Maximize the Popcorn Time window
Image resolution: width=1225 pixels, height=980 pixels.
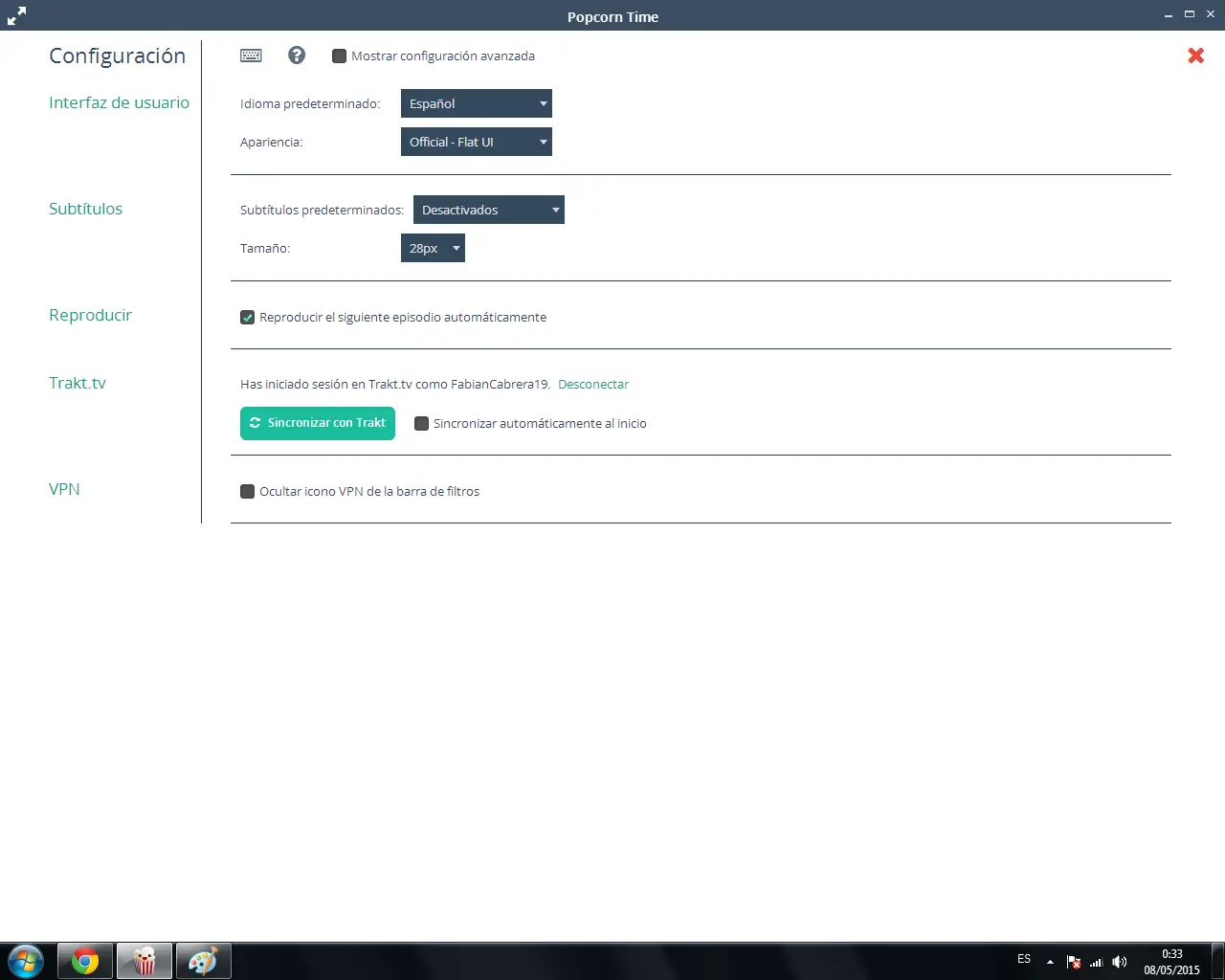pyautogui.click(x=1190, y=14)
